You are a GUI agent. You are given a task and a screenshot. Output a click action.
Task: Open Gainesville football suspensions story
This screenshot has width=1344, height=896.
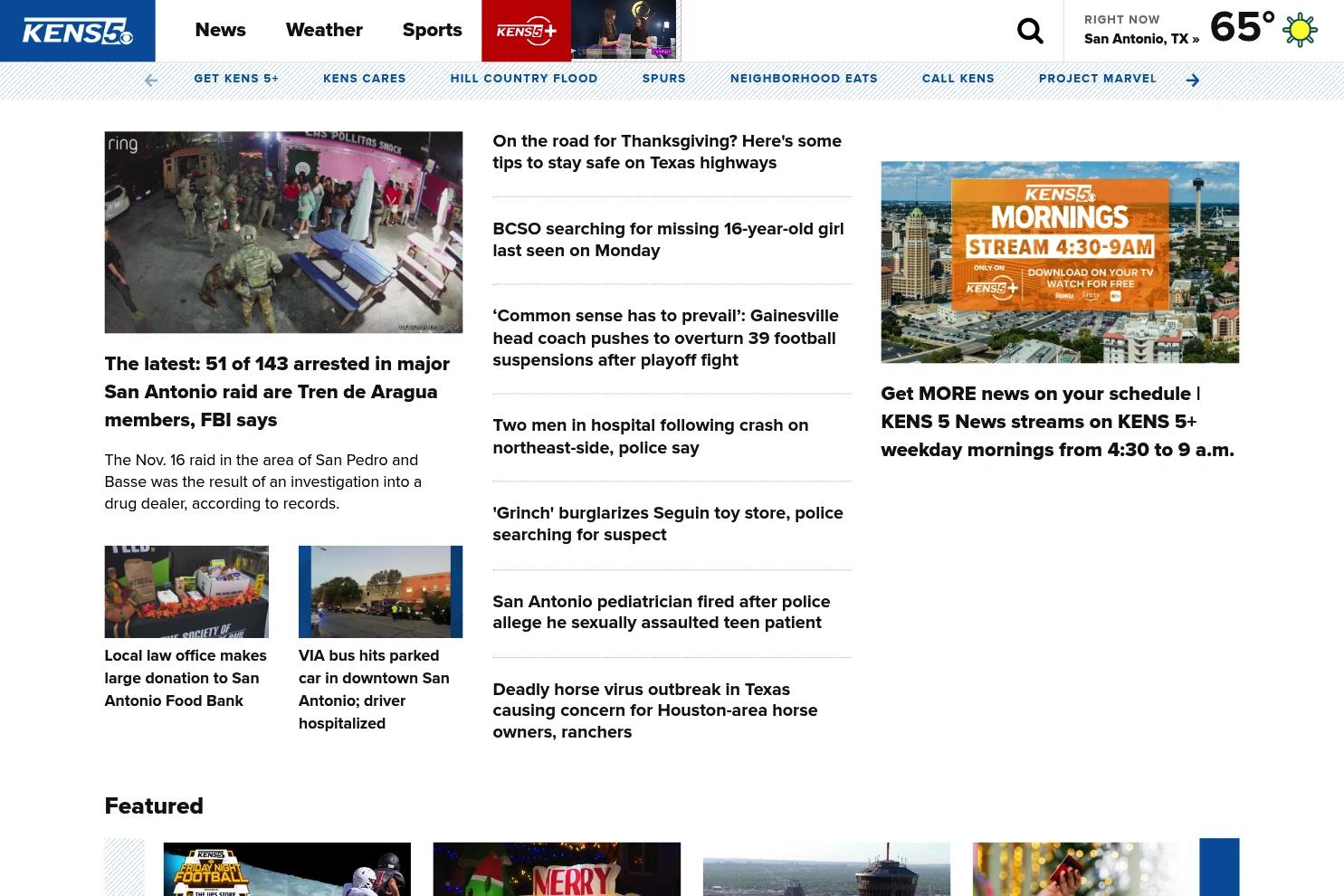(665, 338)
